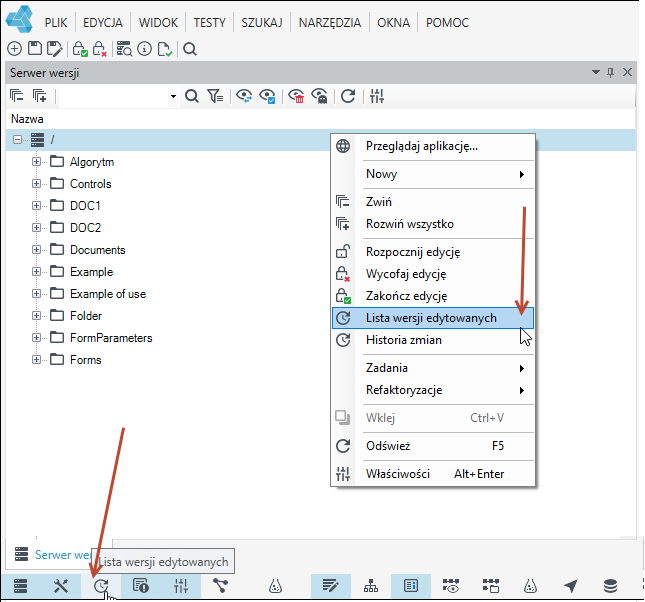Click the highlighted document list icon at bottom
This screenshot has height=602, width=645.
click(x=411, y=586)
